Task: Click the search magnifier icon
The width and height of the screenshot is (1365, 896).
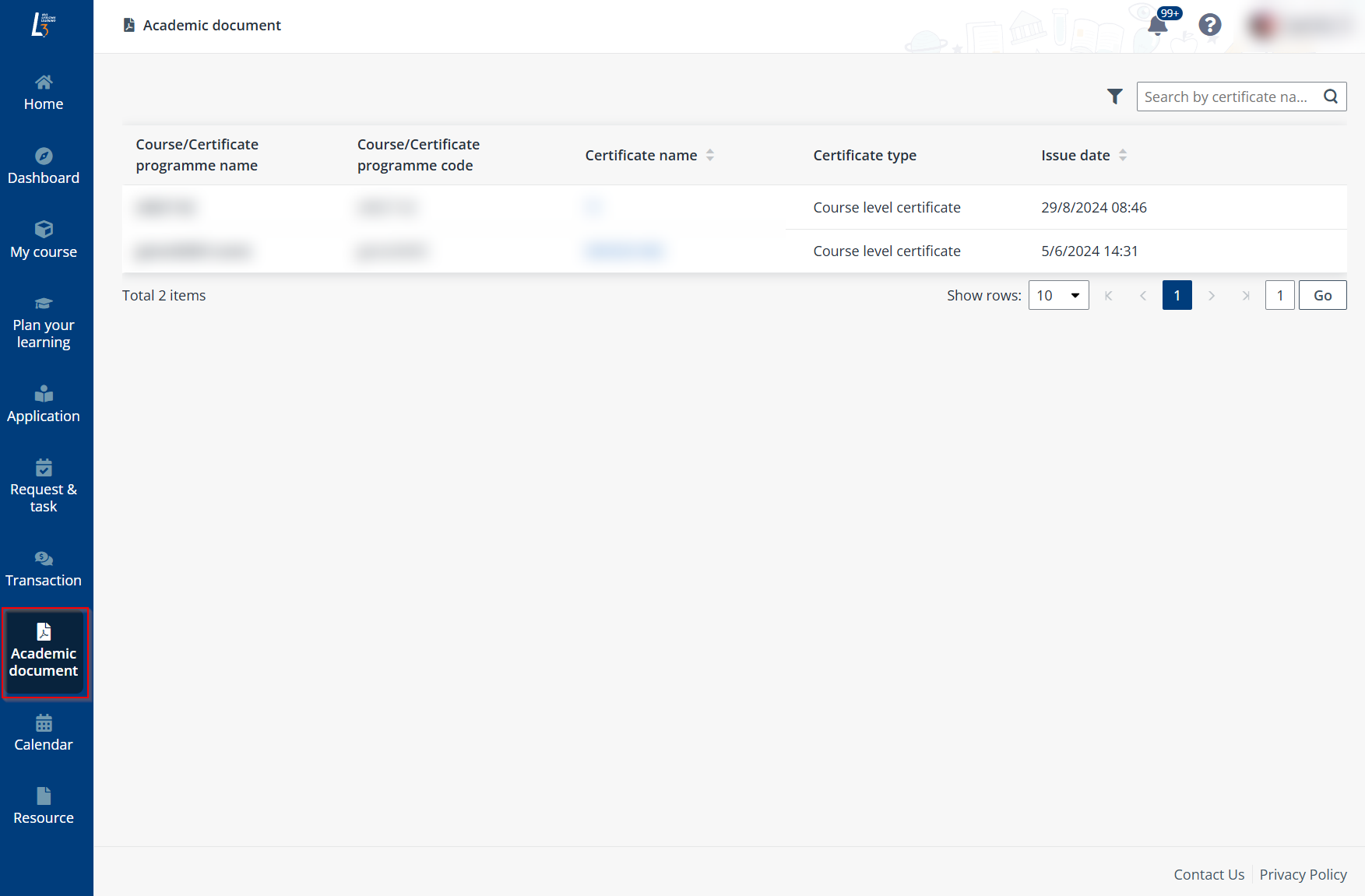Action: (1331, 97)
